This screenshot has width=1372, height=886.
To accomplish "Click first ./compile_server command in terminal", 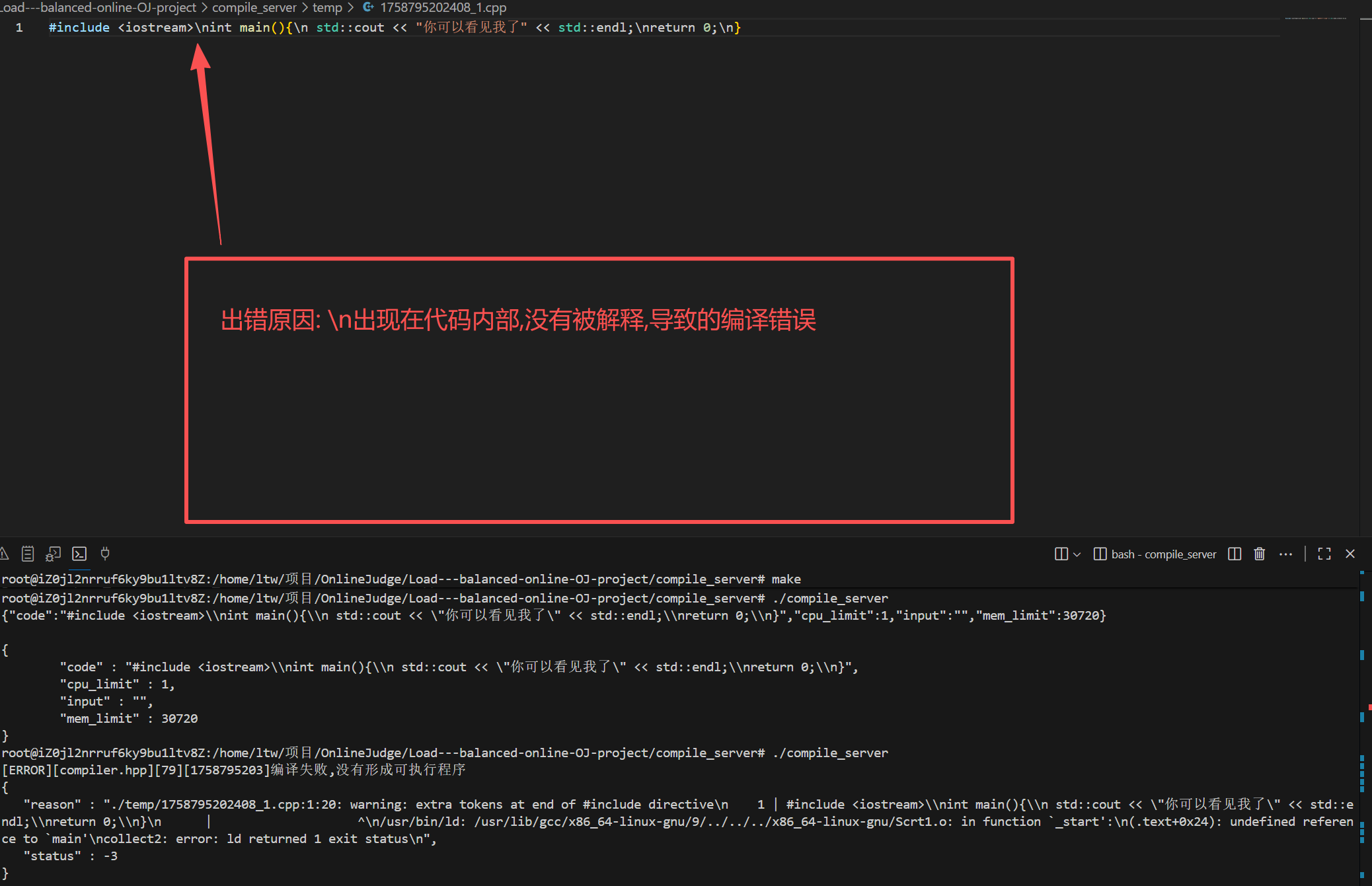I will [x=830, y=599].
